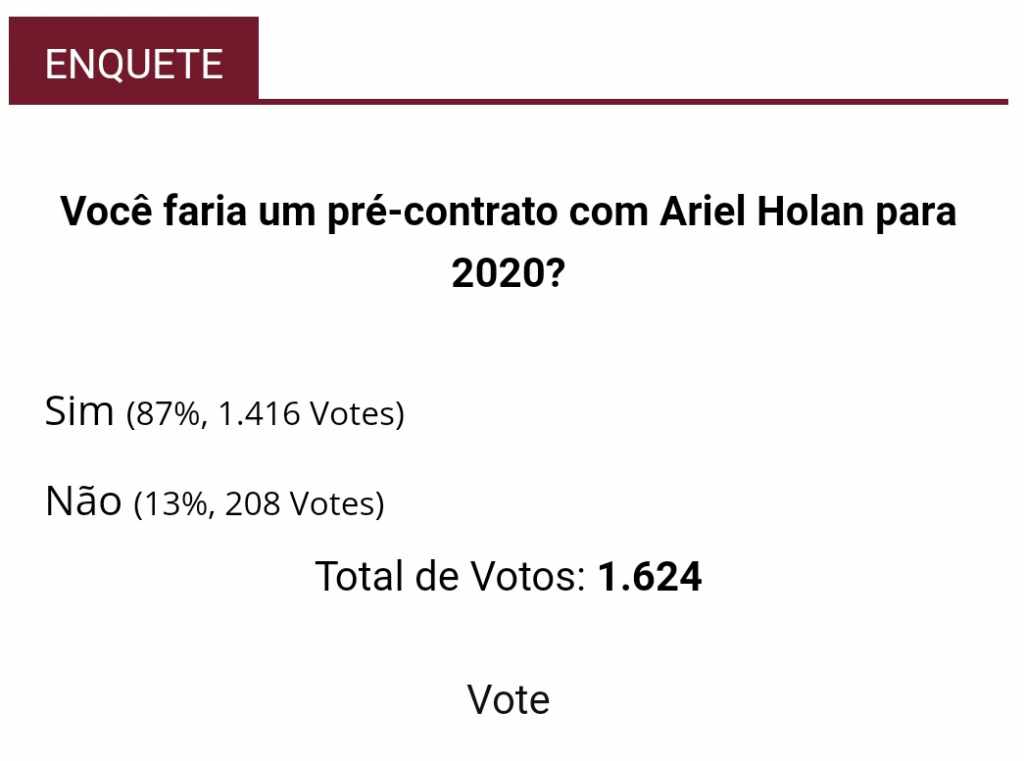Open the ENQUETE section header tab
This screenshot has height=761, width=1024.
pyautogui.click(x=134, y=61)
